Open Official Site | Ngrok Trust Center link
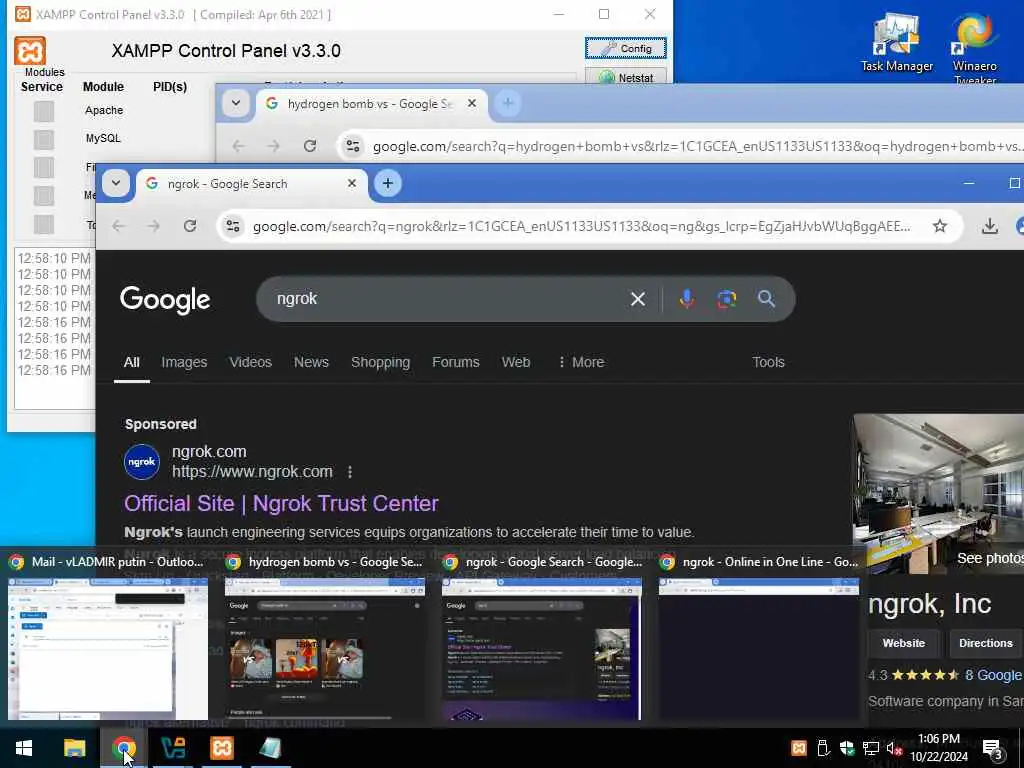The width and height of the screenshot is (1024, 768). 281,504
